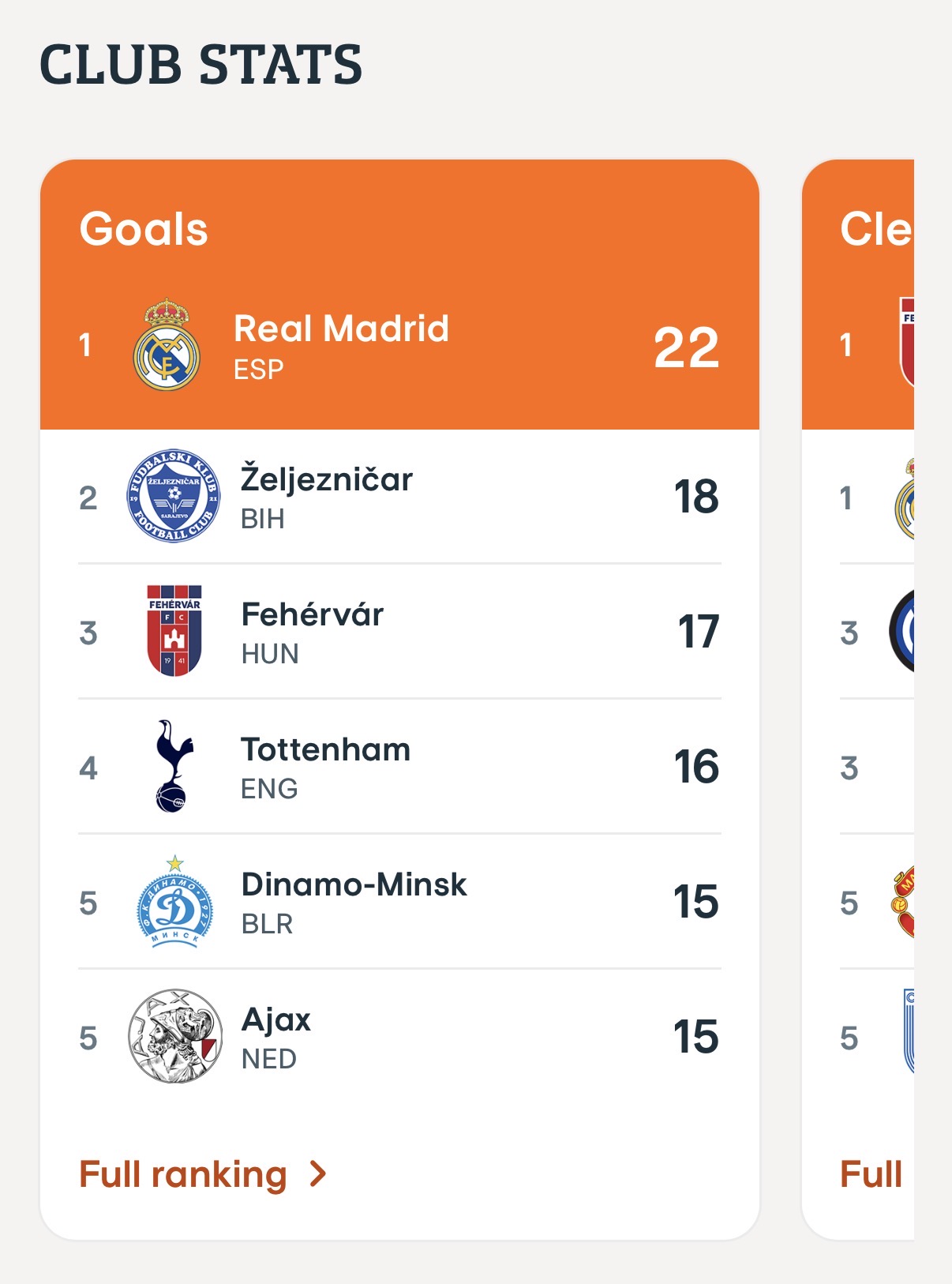Screen dimensions: 952x1284
Task: Click the Real Madrid crest in Goals
Action: click(x=167, y=344)
